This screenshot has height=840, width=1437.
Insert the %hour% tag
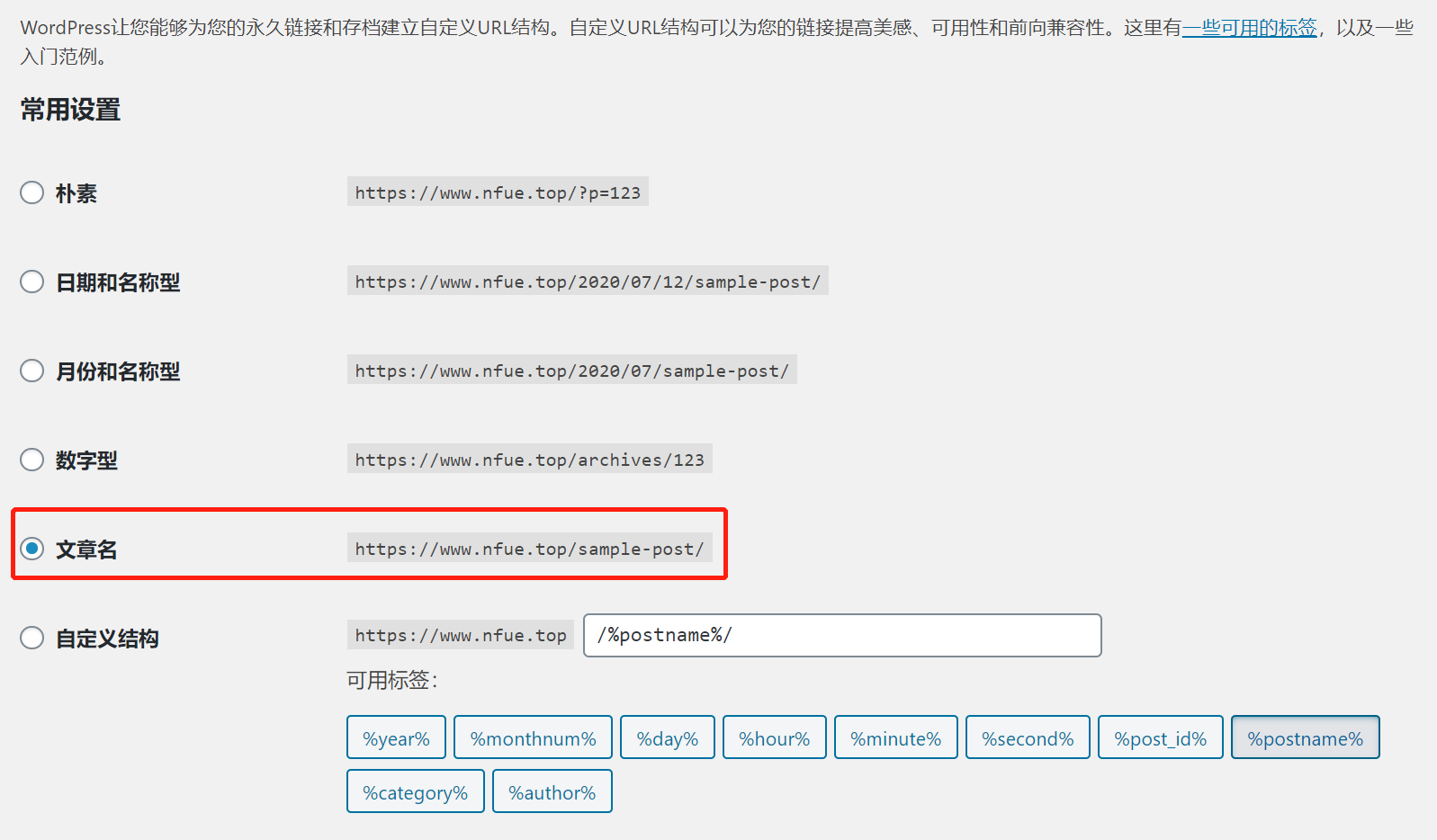[x=775, y=737]
